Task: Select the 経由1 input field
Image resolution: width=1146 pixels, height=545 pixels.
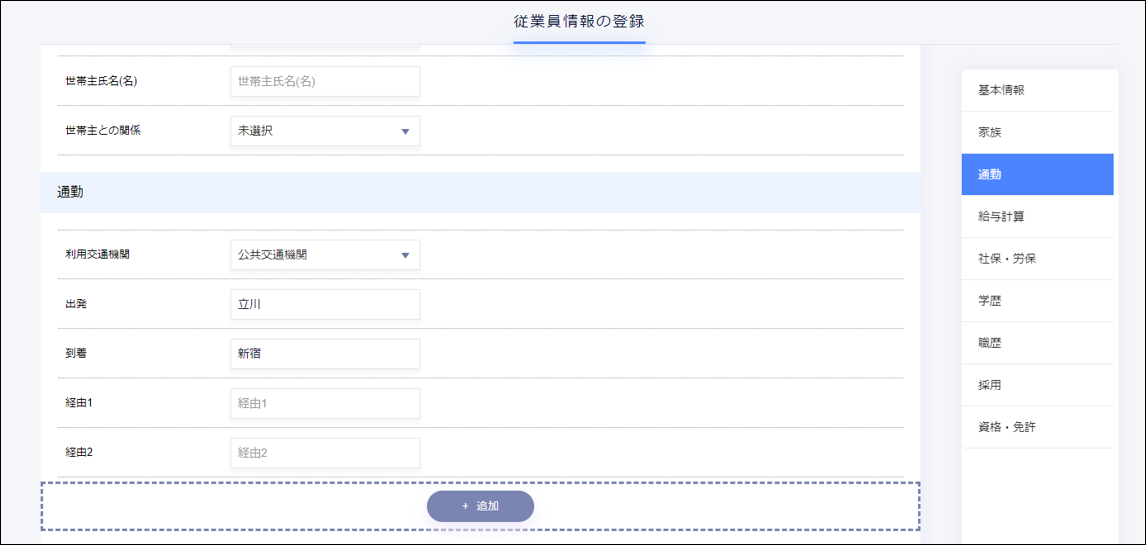Action: (325, 403)
